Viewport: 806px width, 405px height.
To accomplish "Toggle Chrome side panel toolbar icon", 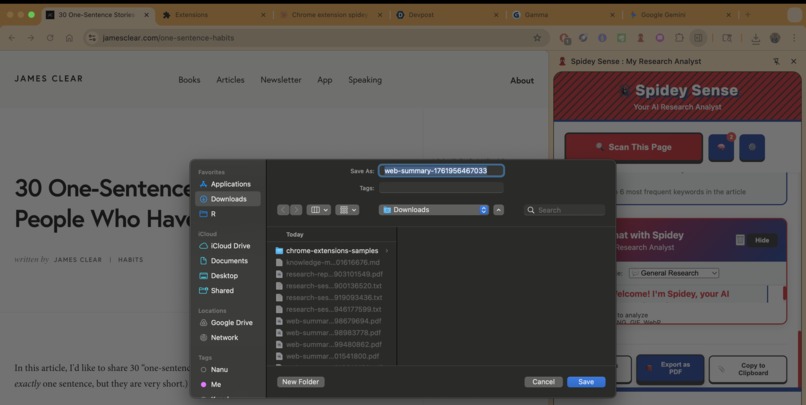I will pos(698,38).
